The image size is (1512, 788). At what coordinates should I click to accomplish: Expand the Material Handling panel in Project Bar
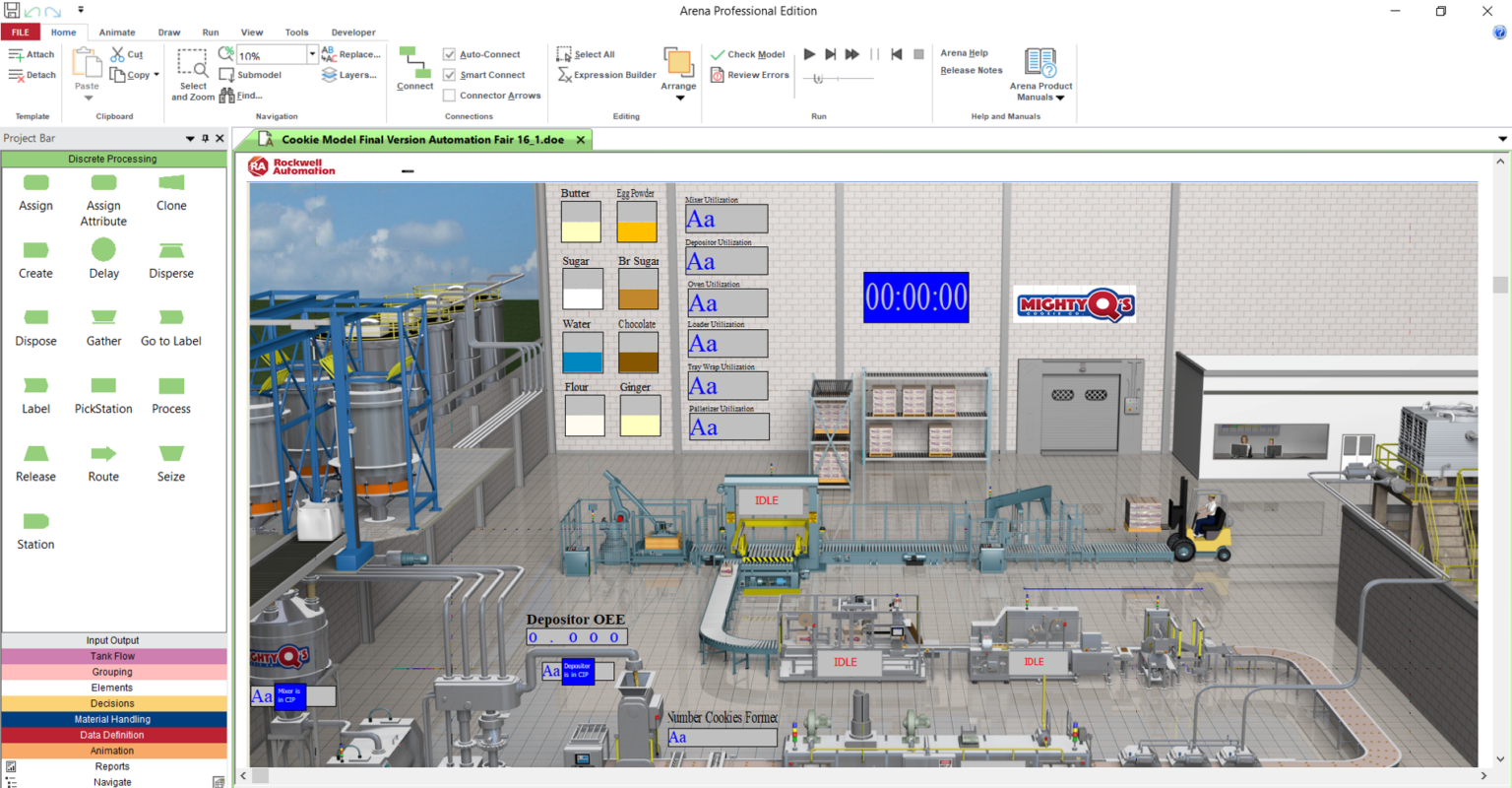click(112, 719)
